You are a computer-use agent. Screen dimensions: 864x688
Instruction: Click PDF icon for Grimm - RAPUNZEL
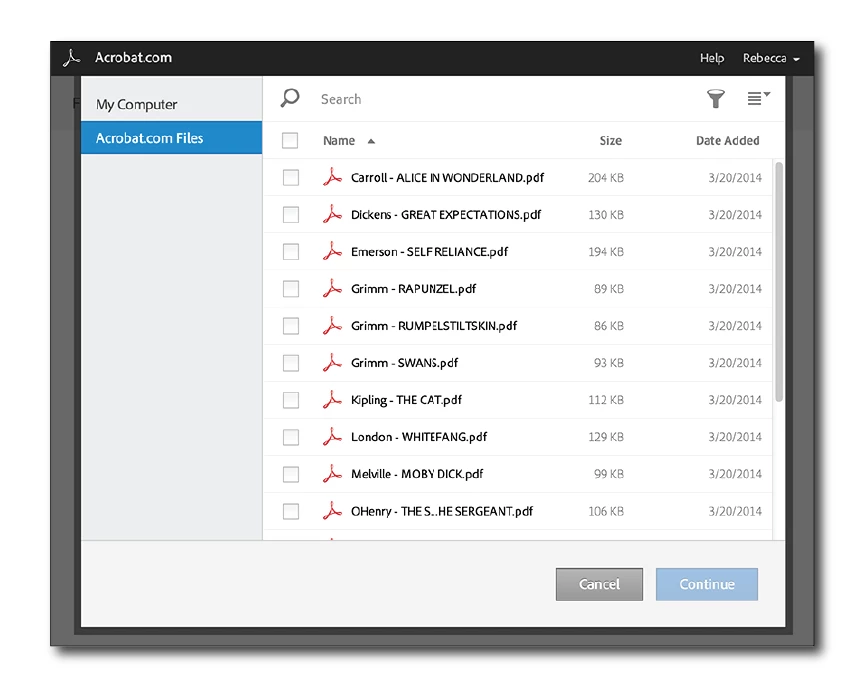(x=332, y=289)
